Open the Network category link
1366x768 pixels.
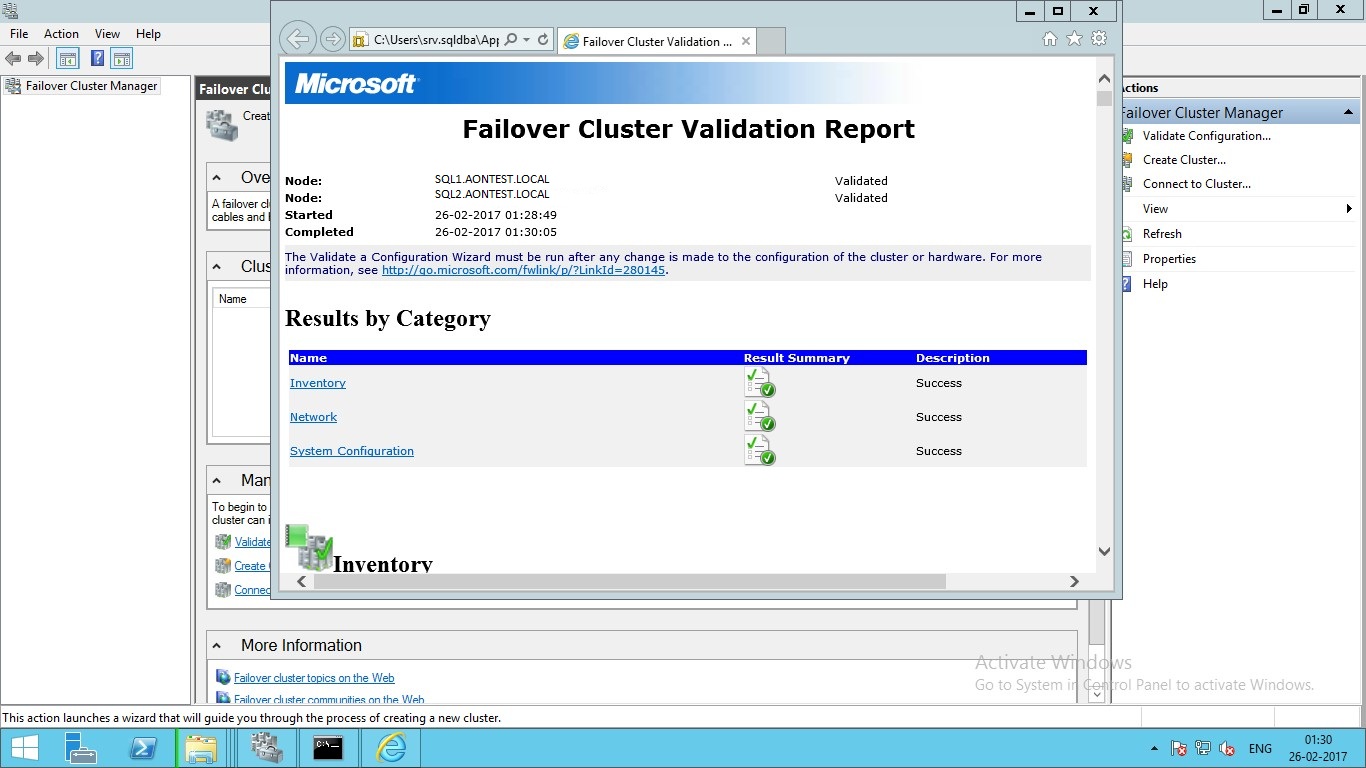point(313,417)
